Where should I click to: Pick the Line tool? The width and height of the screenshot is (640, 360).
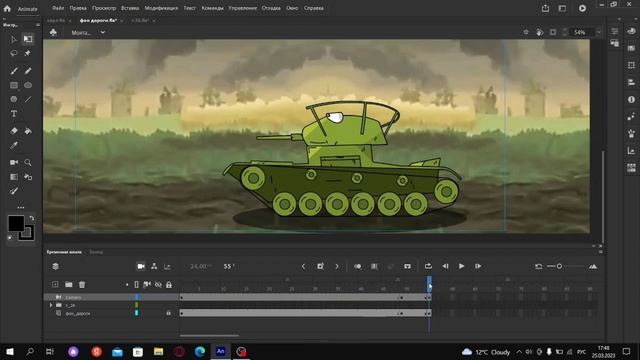click(28, 99)
